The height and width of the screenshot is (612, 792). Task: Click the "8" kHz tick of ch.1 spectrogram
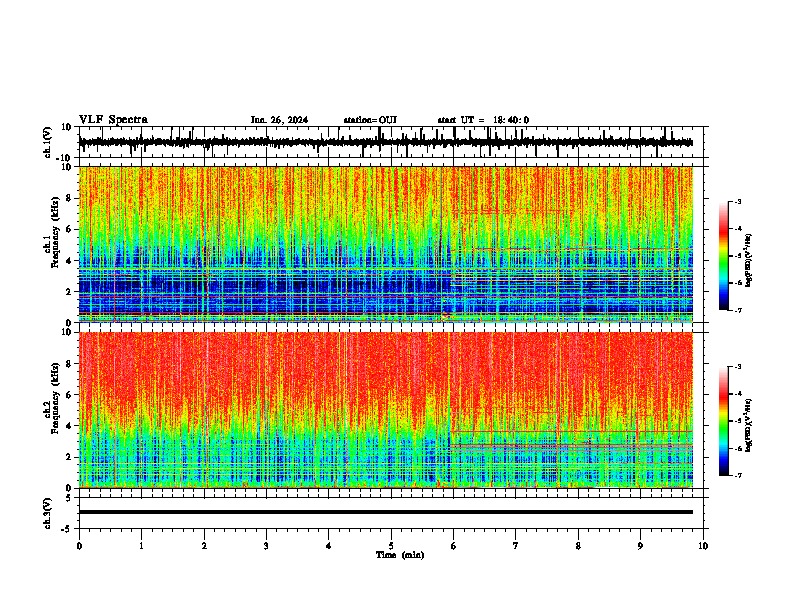pyautogui.click(x=70, y=198)
